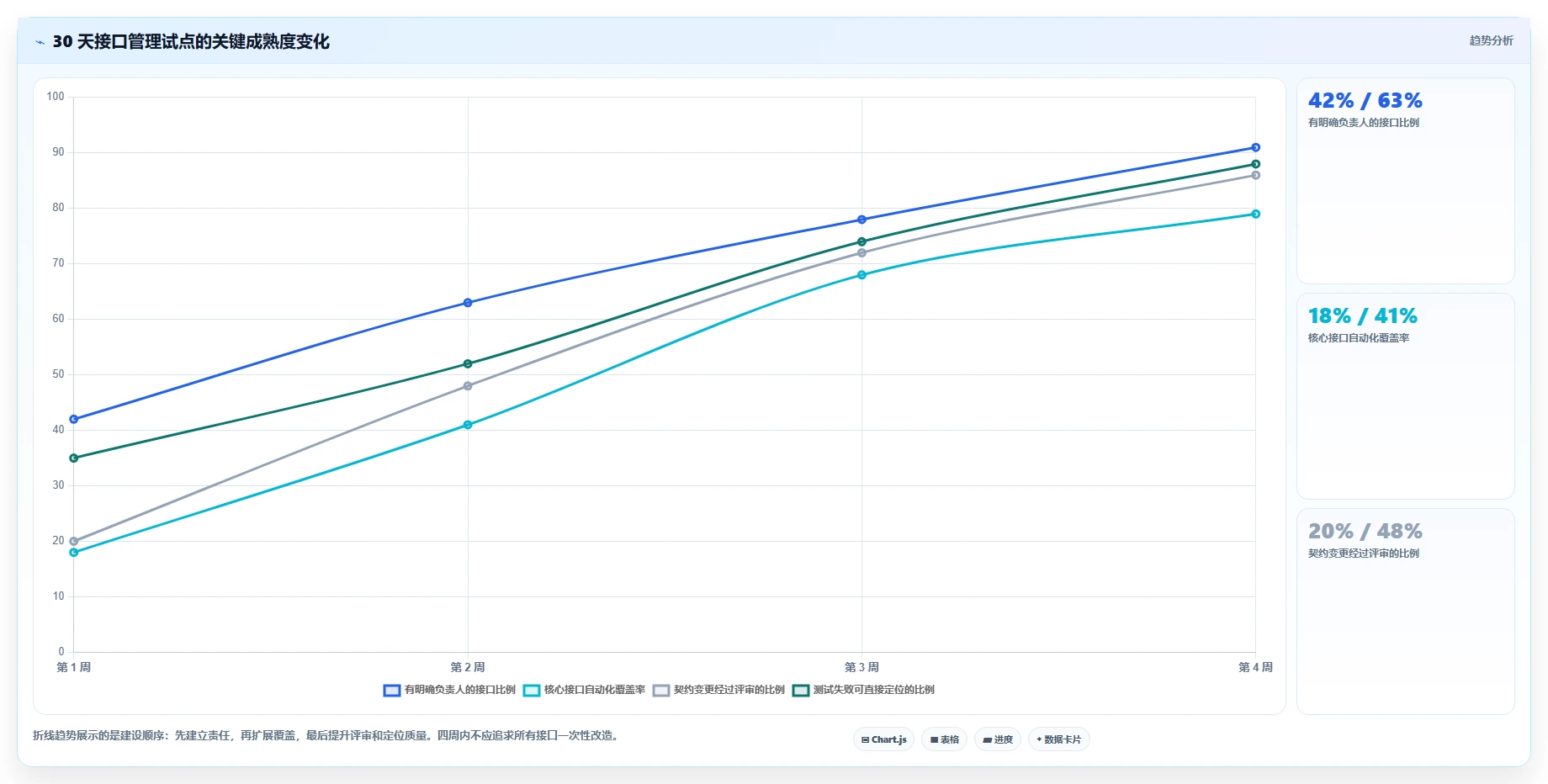Click the gray data point at 第 2 周
The width and height of the screenshot is (1548, 784).
(468, 386)
